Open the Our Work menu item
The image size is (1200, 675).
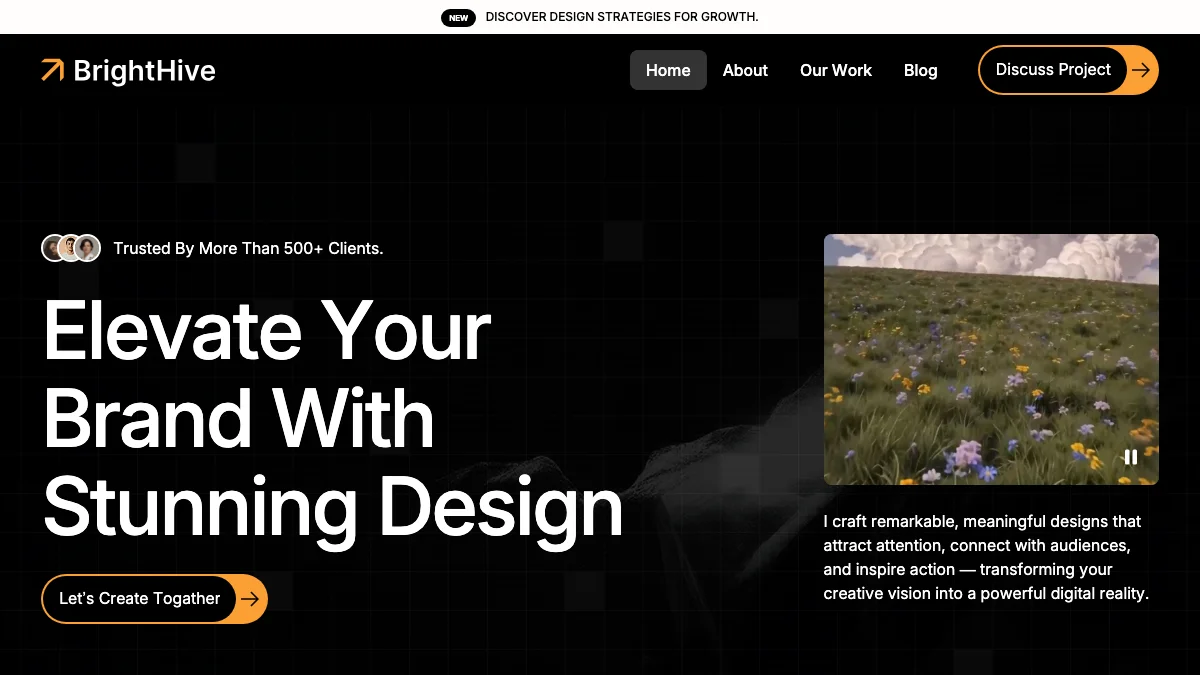click(836, 70)
